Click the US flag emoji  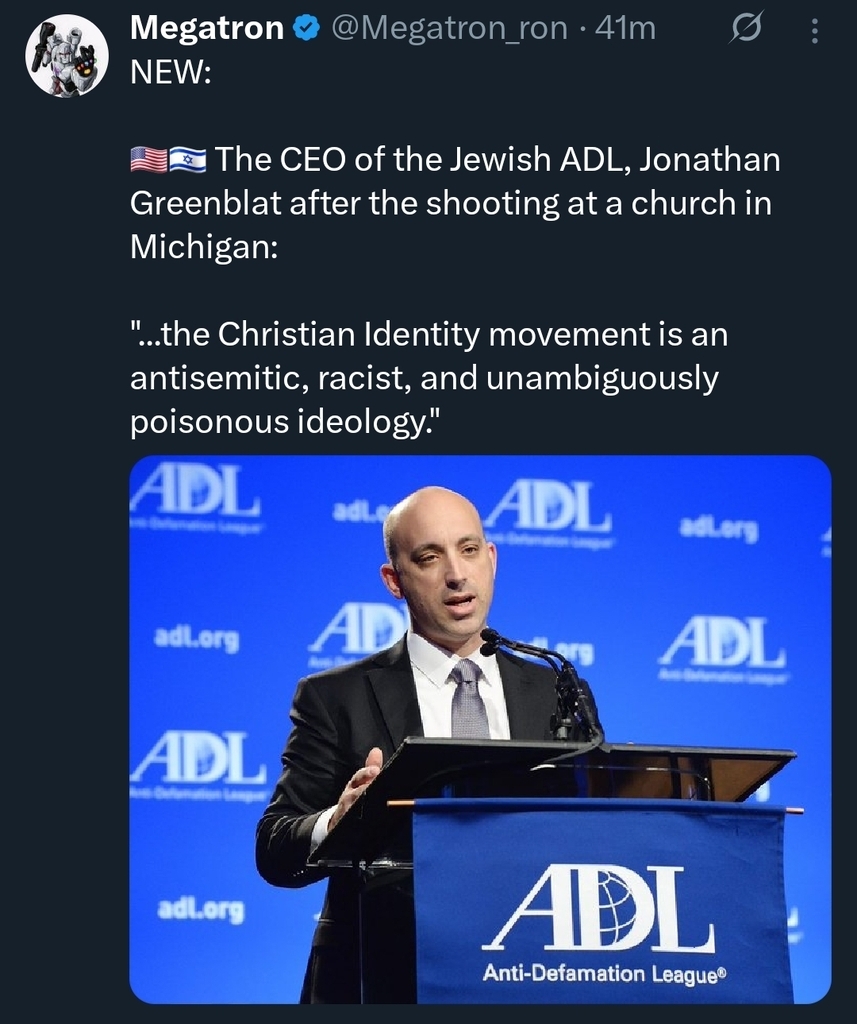pyautogui.click(x=149, y=159)
